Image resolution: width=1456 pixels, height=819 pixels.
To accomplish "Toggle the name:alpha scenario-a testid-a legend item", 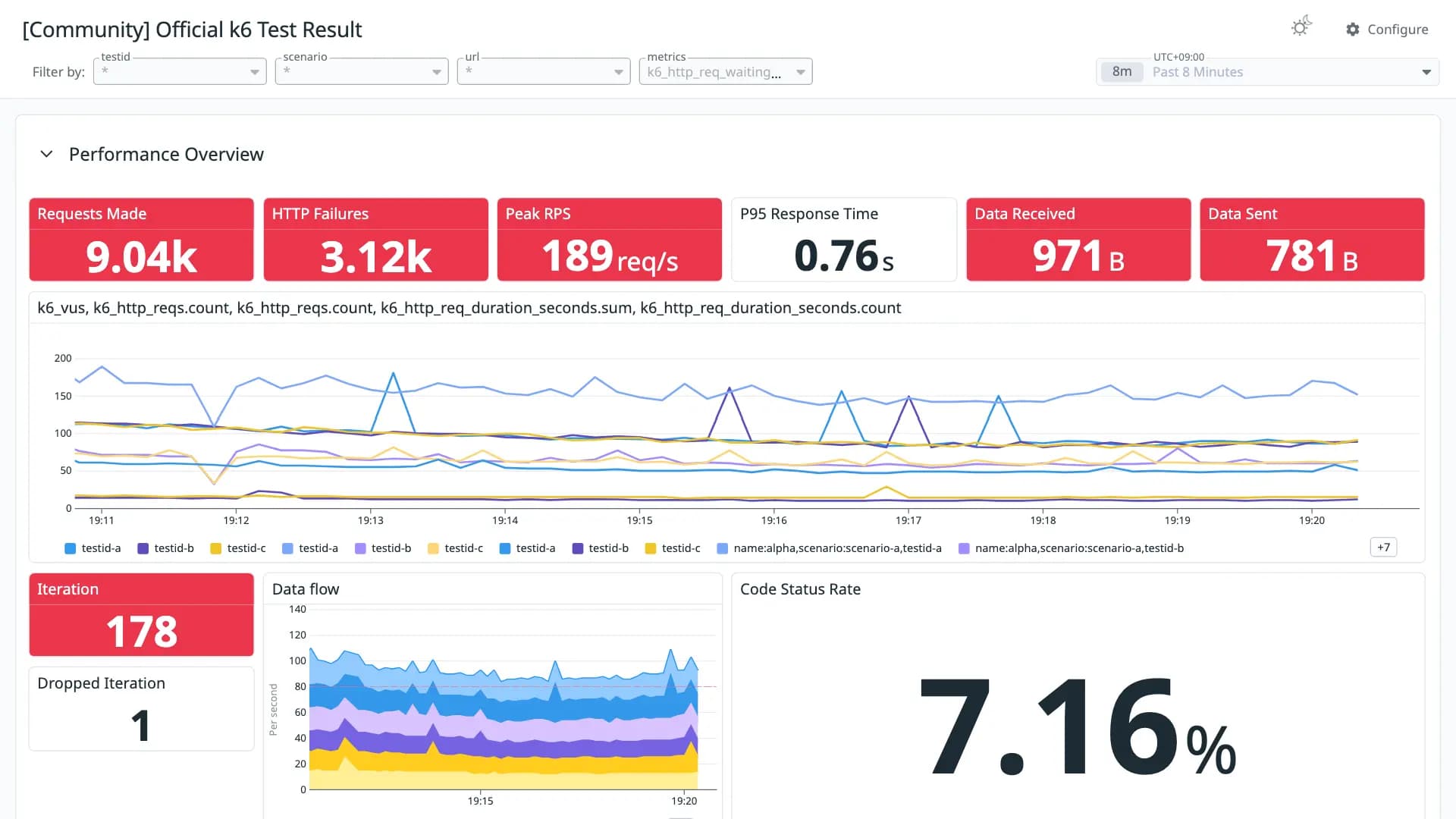I will click(830, 548).
